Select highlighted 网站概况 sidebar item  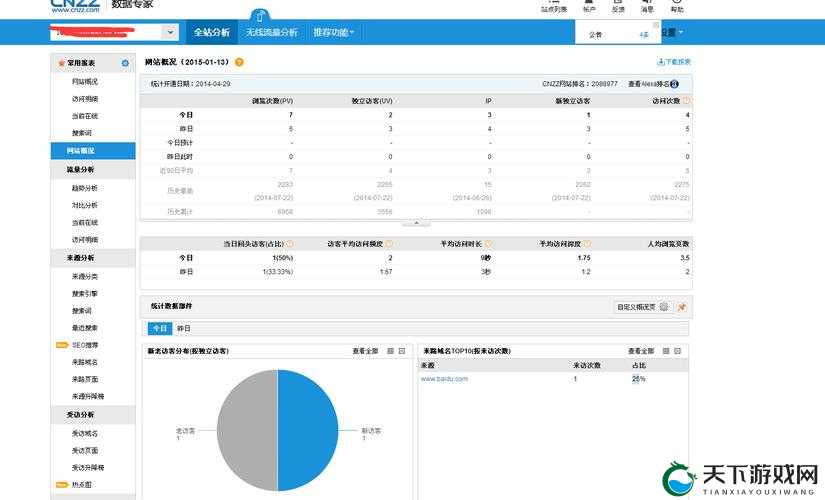pyautogui.click(x=93, y=151)
